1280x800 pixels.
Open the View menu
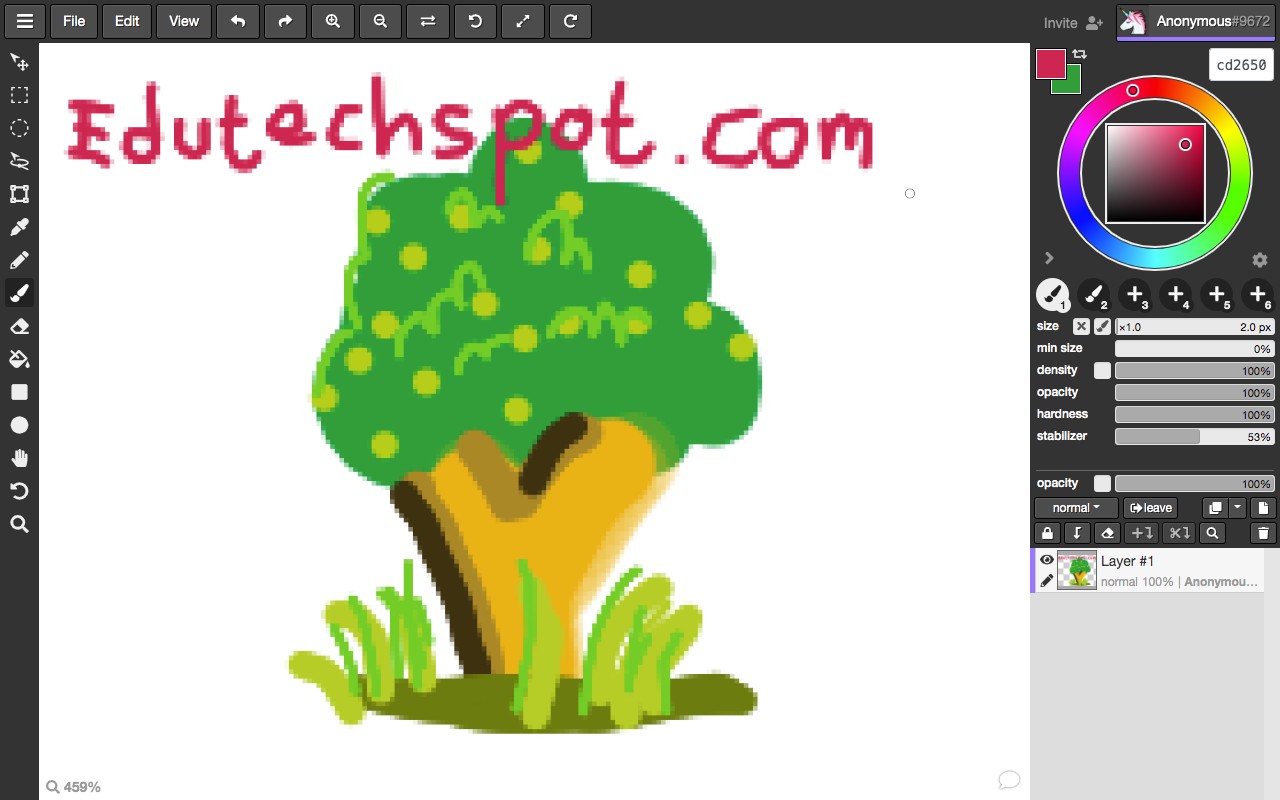click(x=183, y=21)
